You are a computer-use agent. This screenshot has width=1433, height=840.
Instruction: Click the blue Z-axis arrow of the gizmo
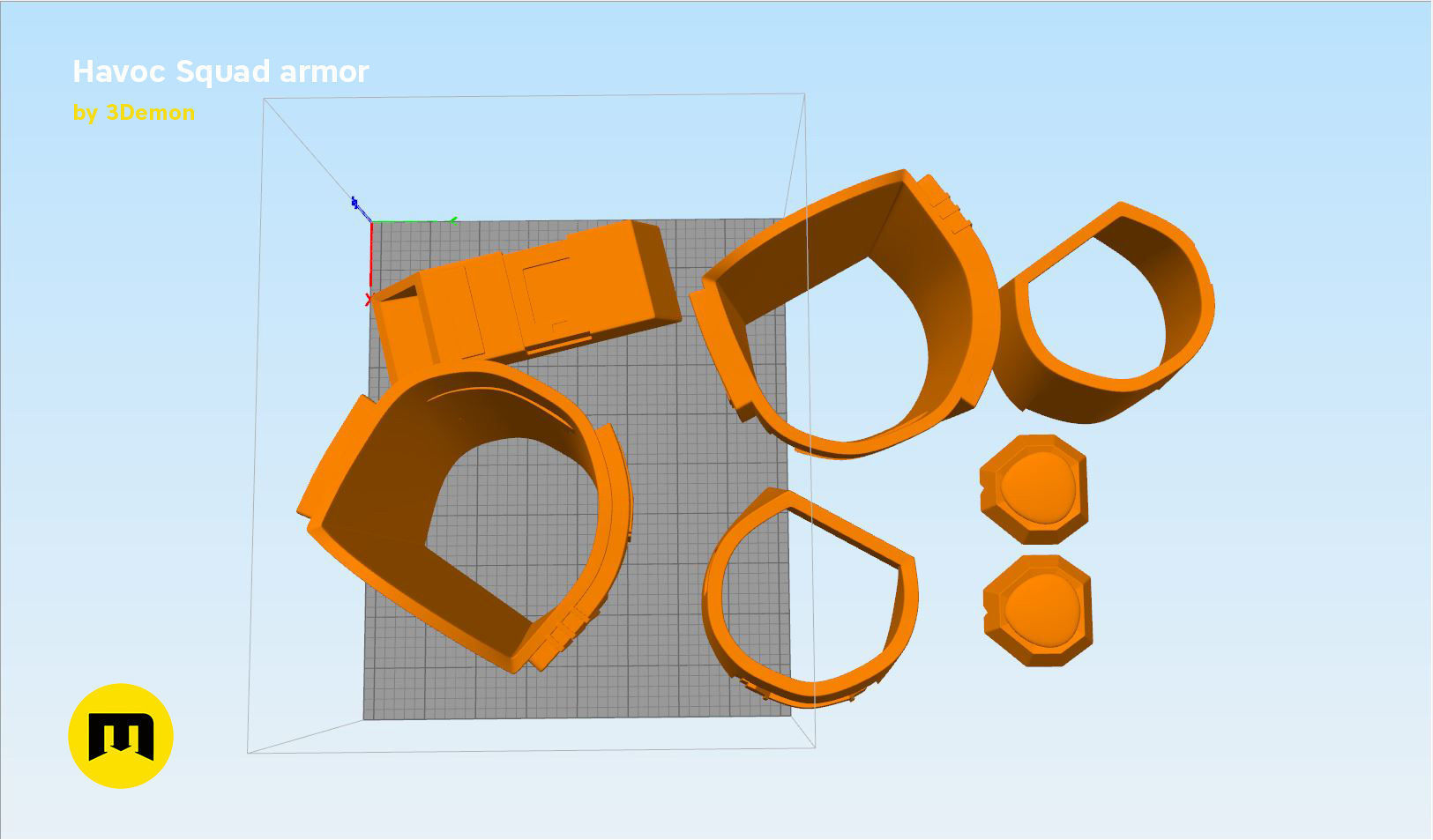pos(355,204)
